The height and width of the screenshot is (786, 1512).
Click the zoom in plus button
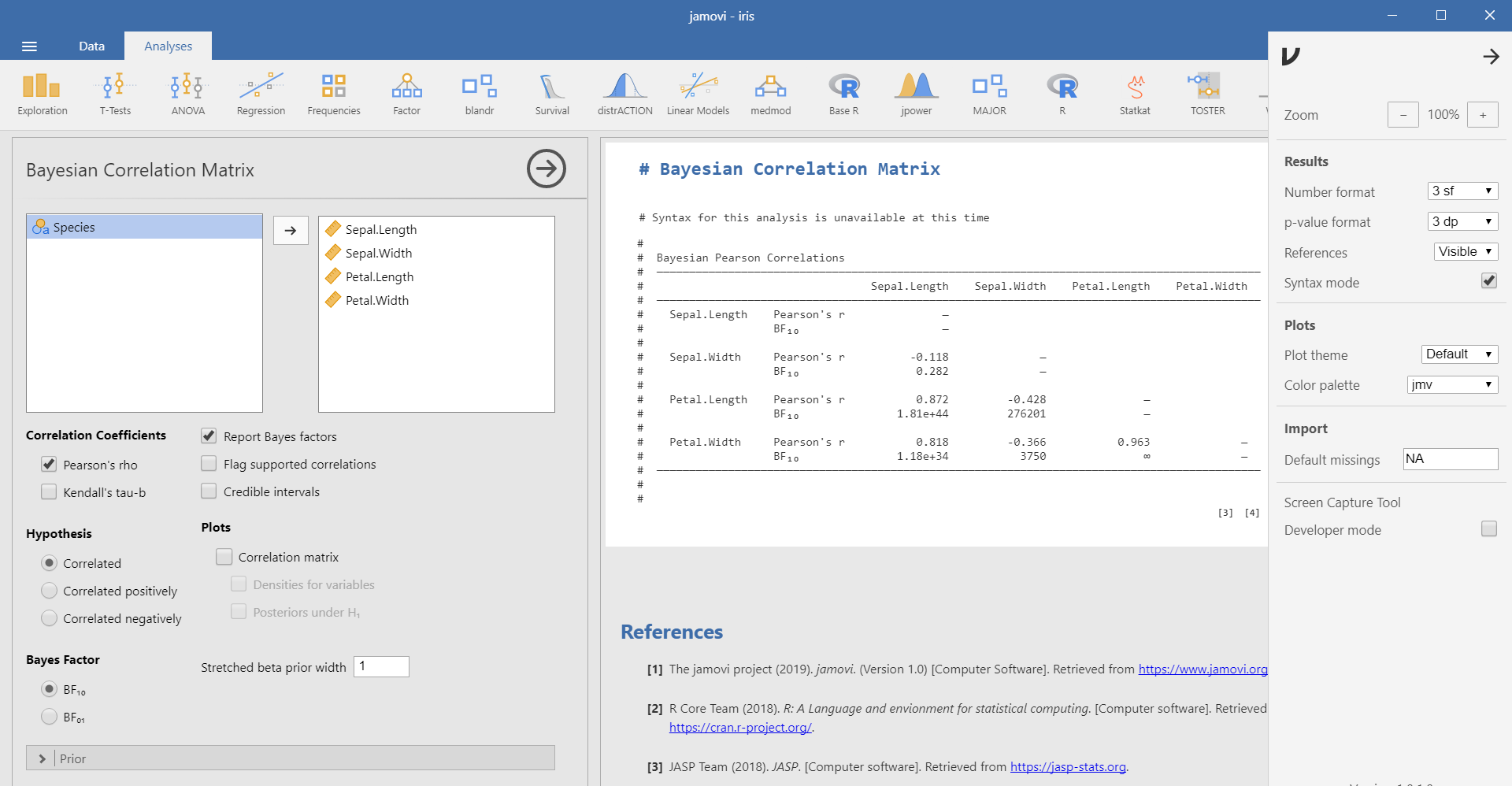pos(1482,115)
